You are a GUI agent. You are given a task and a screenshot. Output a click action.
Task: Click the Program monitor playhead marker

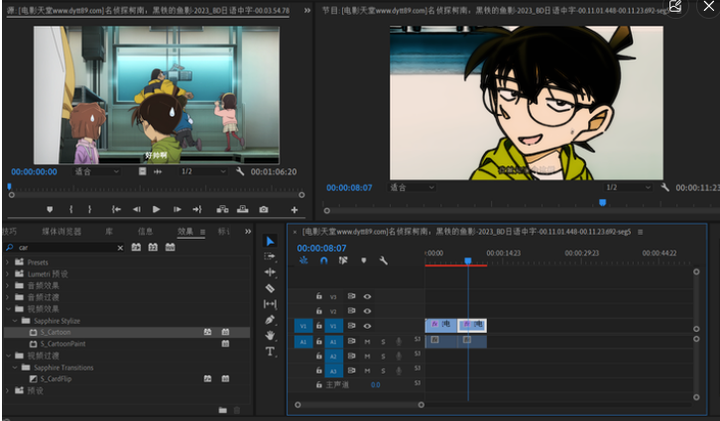point(602,202)
